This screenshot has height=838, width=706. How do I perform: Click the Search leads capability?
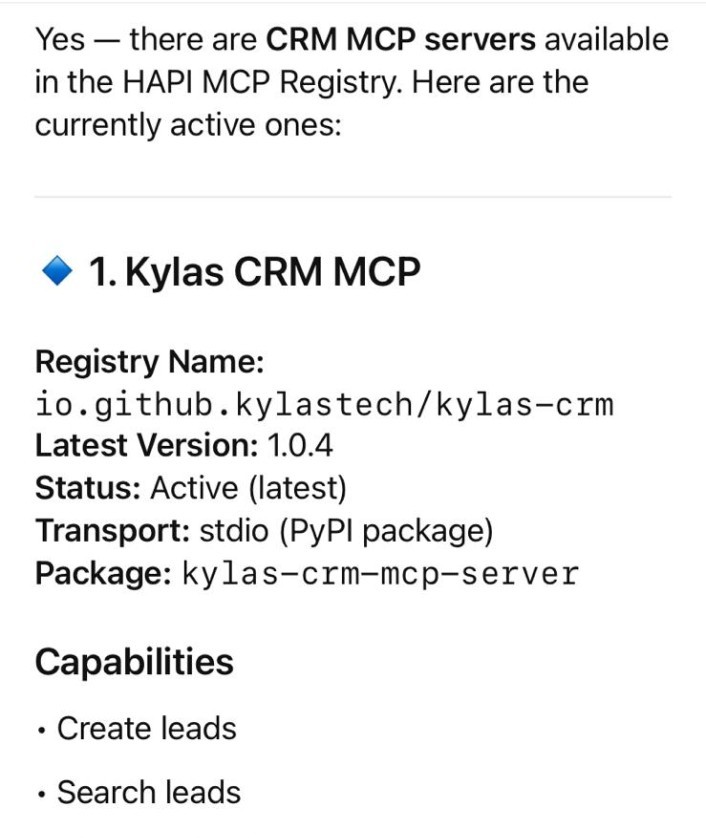pyautogui.click(x=148, y=792)
